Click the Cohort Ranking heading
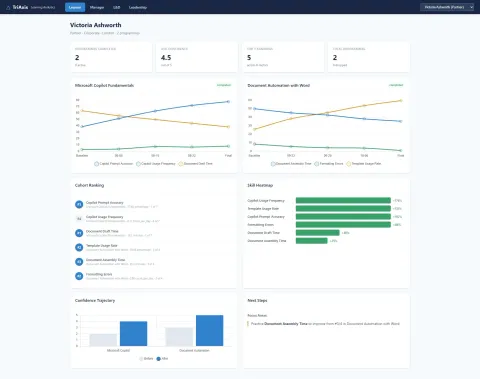480x379 pixels. [89, 185]
